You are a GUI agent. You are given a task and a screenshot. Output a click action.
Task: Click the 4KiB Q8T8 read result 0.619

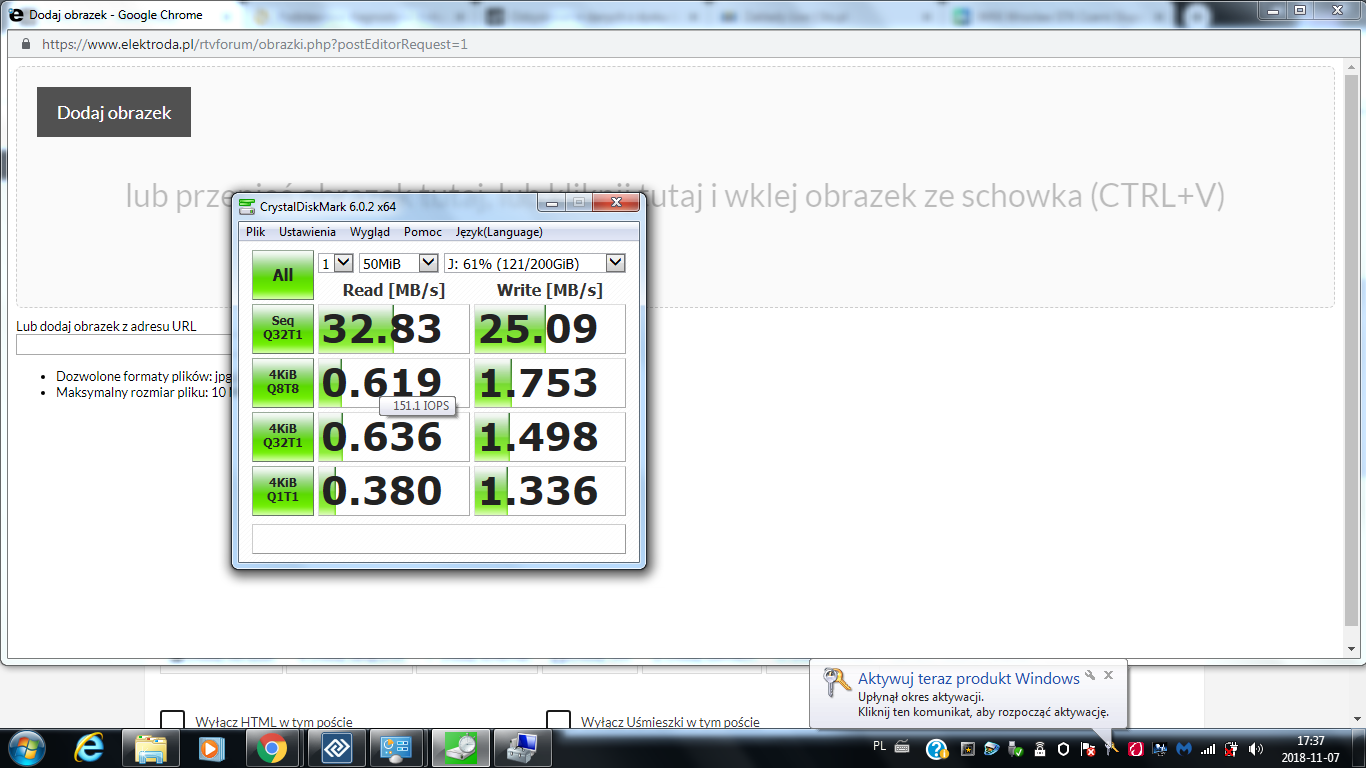click(394, 383)
